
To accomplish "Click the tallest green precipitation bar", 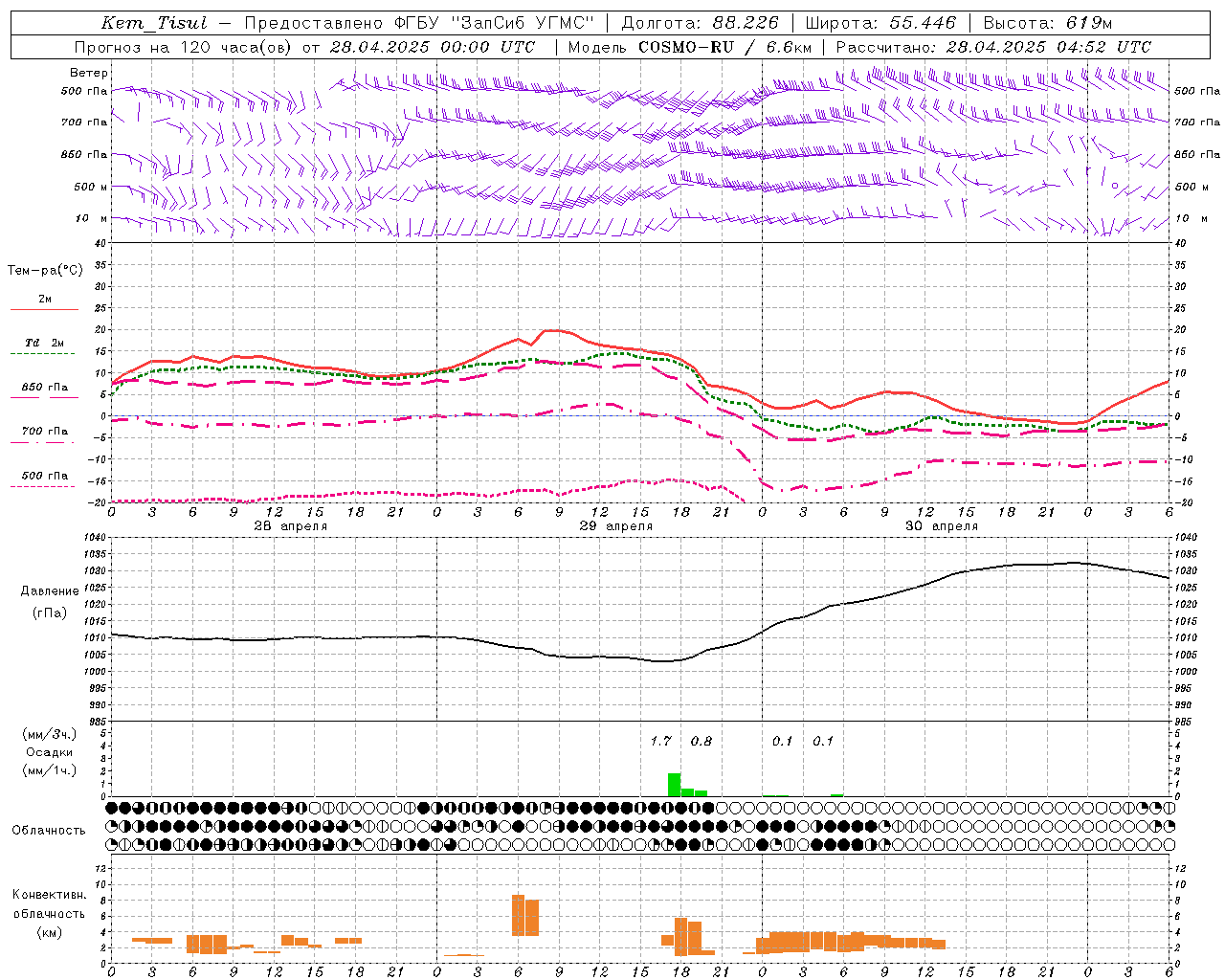I will pyautogui.click(x=674, y=785).
